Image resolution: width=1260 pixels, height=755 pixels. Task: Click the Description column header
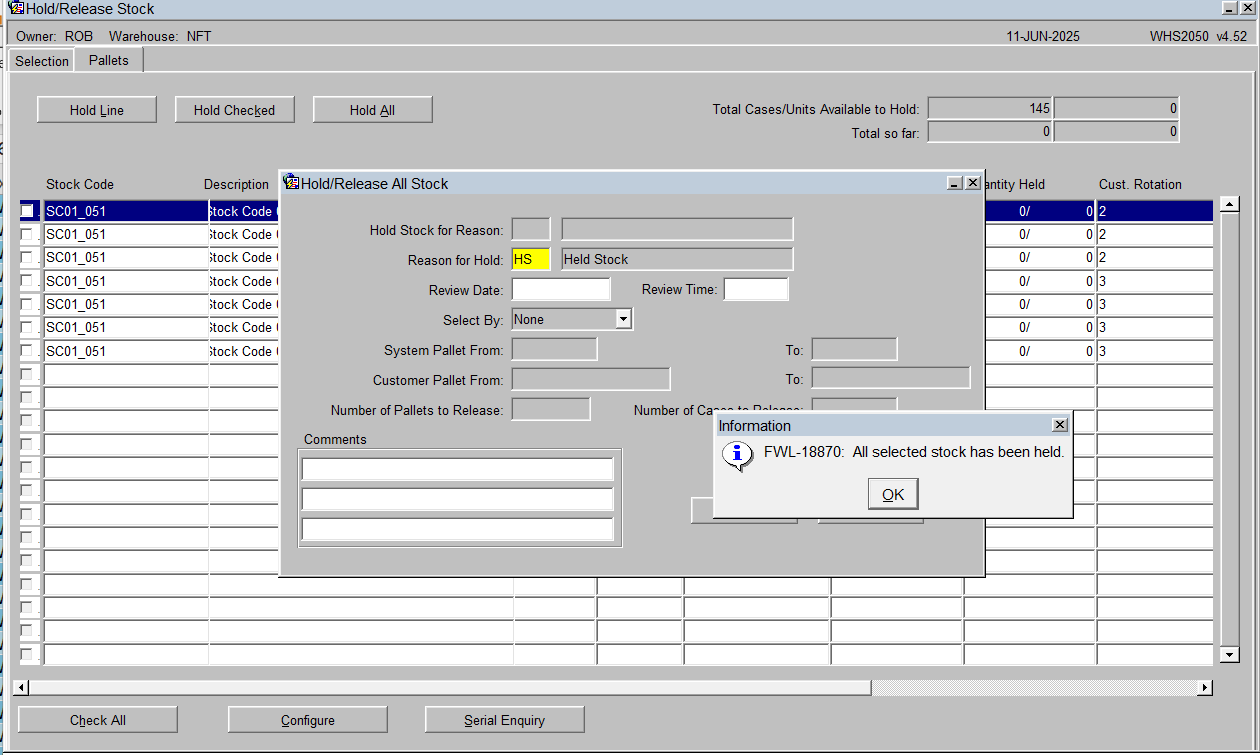point(237,184)
